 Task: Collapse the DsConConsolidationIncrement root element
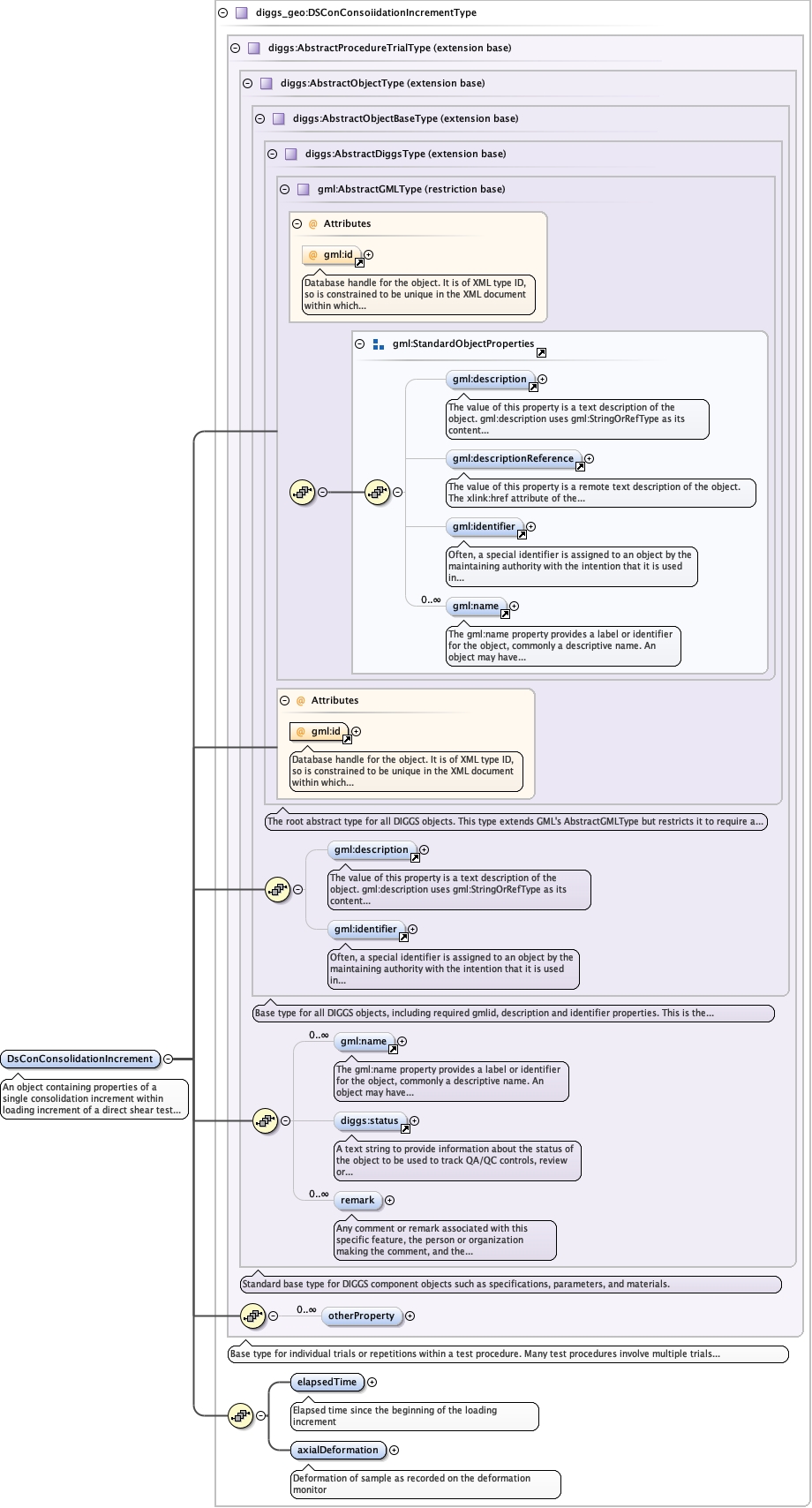pyautogui.click(x=168, y=1059)
